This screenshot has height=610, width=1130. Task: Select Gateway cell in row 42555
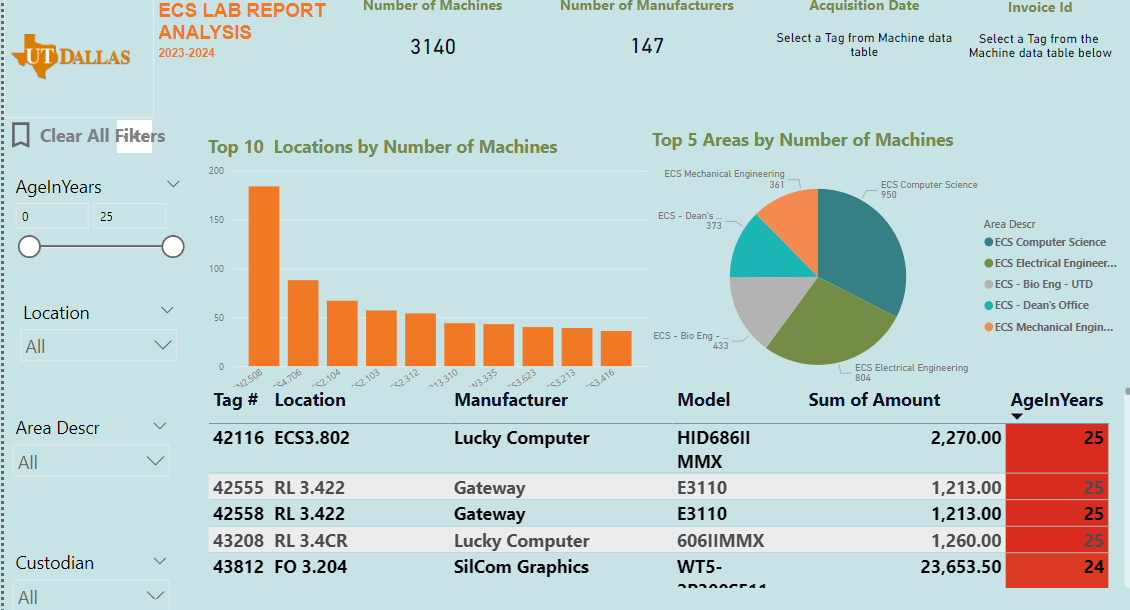[x=489, y=488]
